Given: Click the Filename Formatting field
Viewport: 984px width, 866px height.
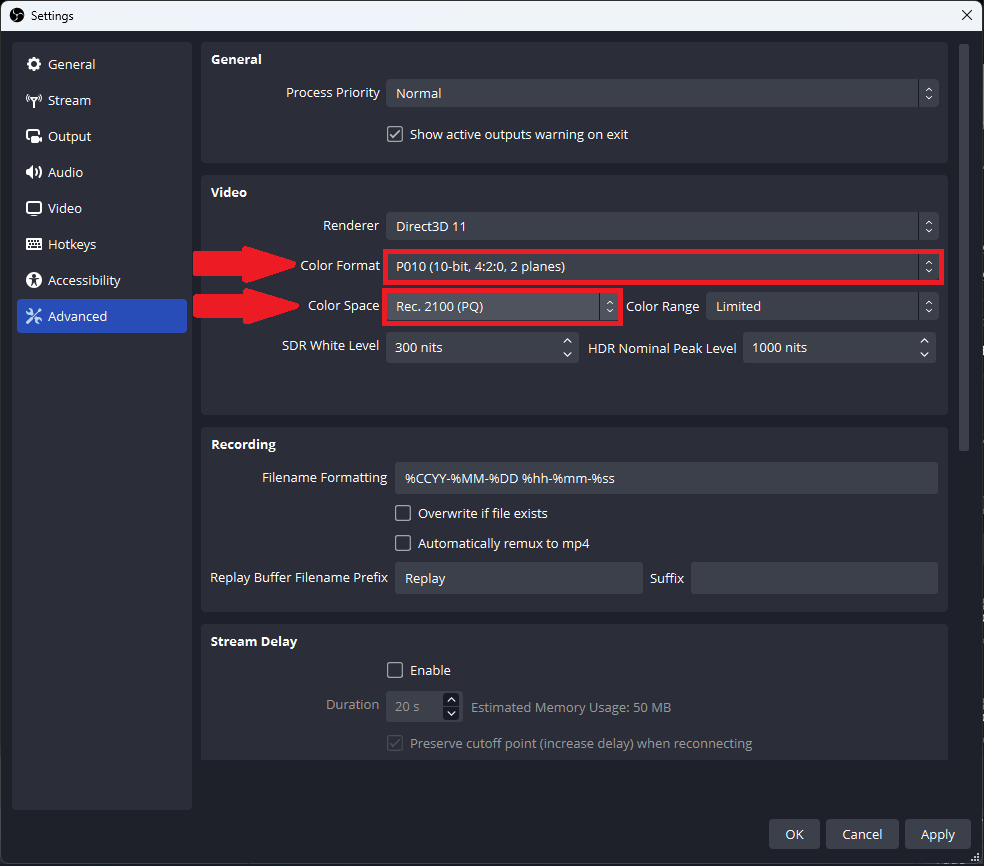Looking at the screenshot, I should [666, 478].
